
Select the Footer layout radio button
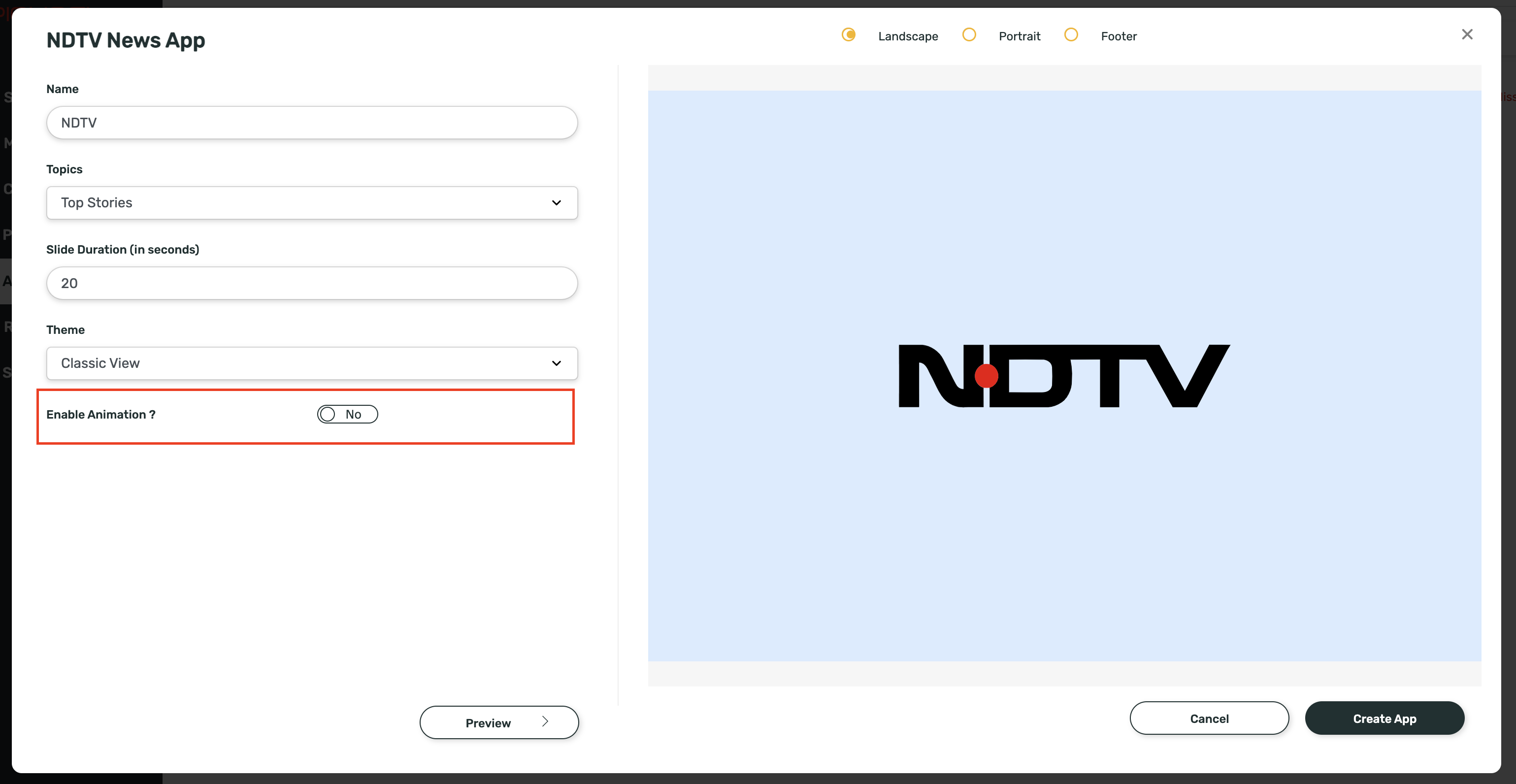coord(1071,35)
